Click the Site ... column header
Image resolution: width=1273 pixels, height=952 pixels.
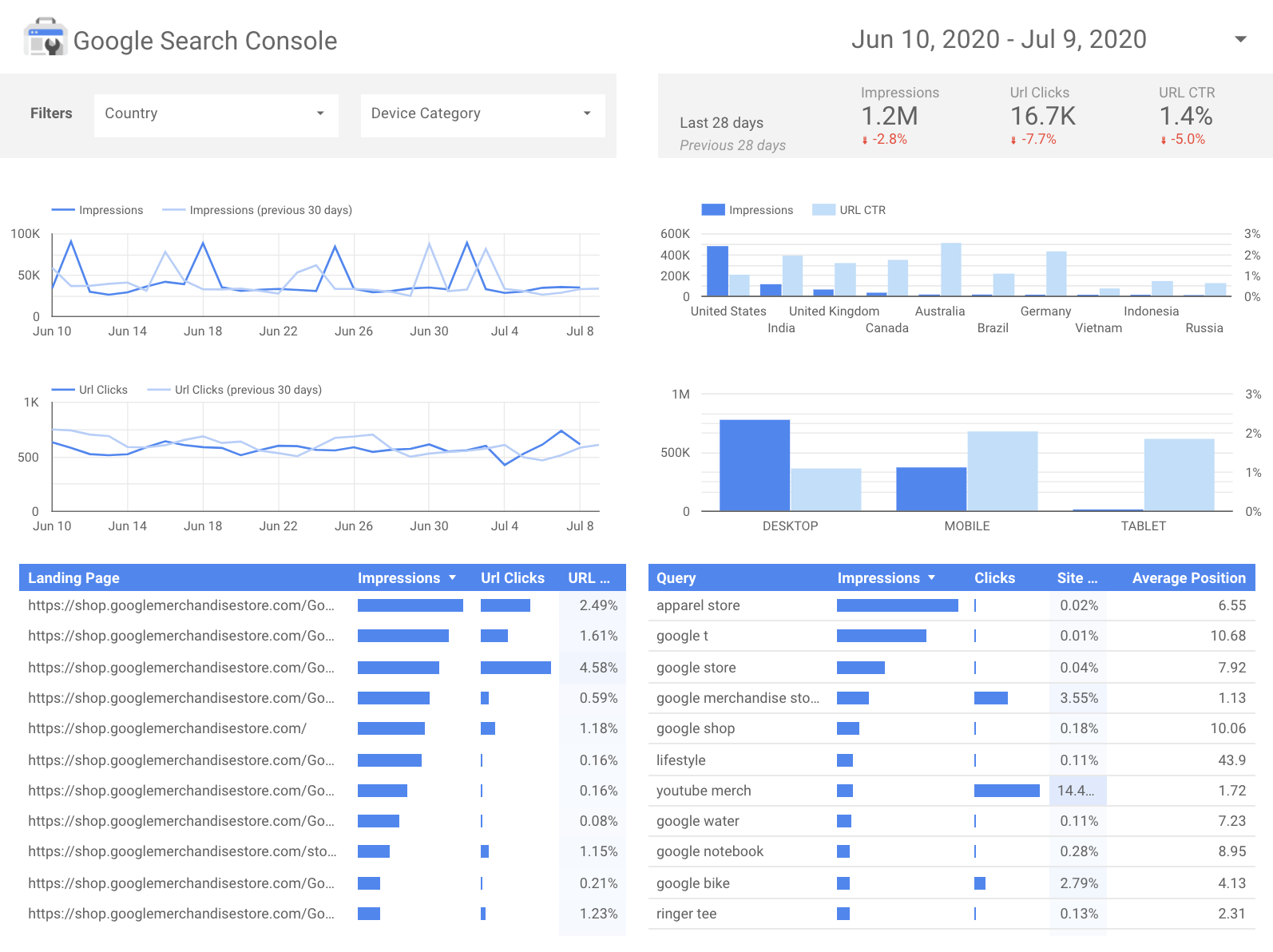[x=1077, y=577]
